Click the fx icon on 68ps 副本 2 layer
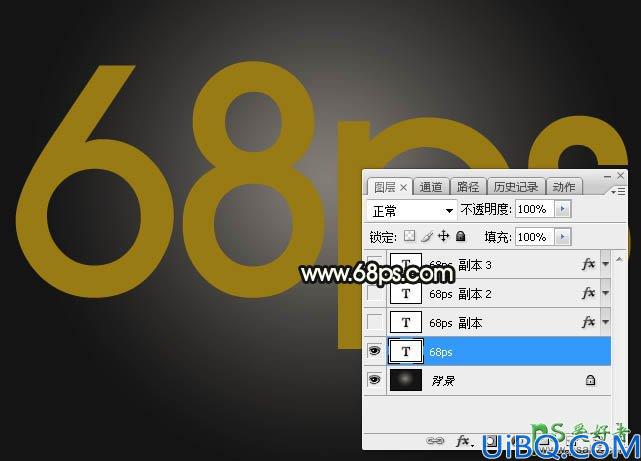Image resolution: width=641 pixels, height=461 pixels. 588,293
